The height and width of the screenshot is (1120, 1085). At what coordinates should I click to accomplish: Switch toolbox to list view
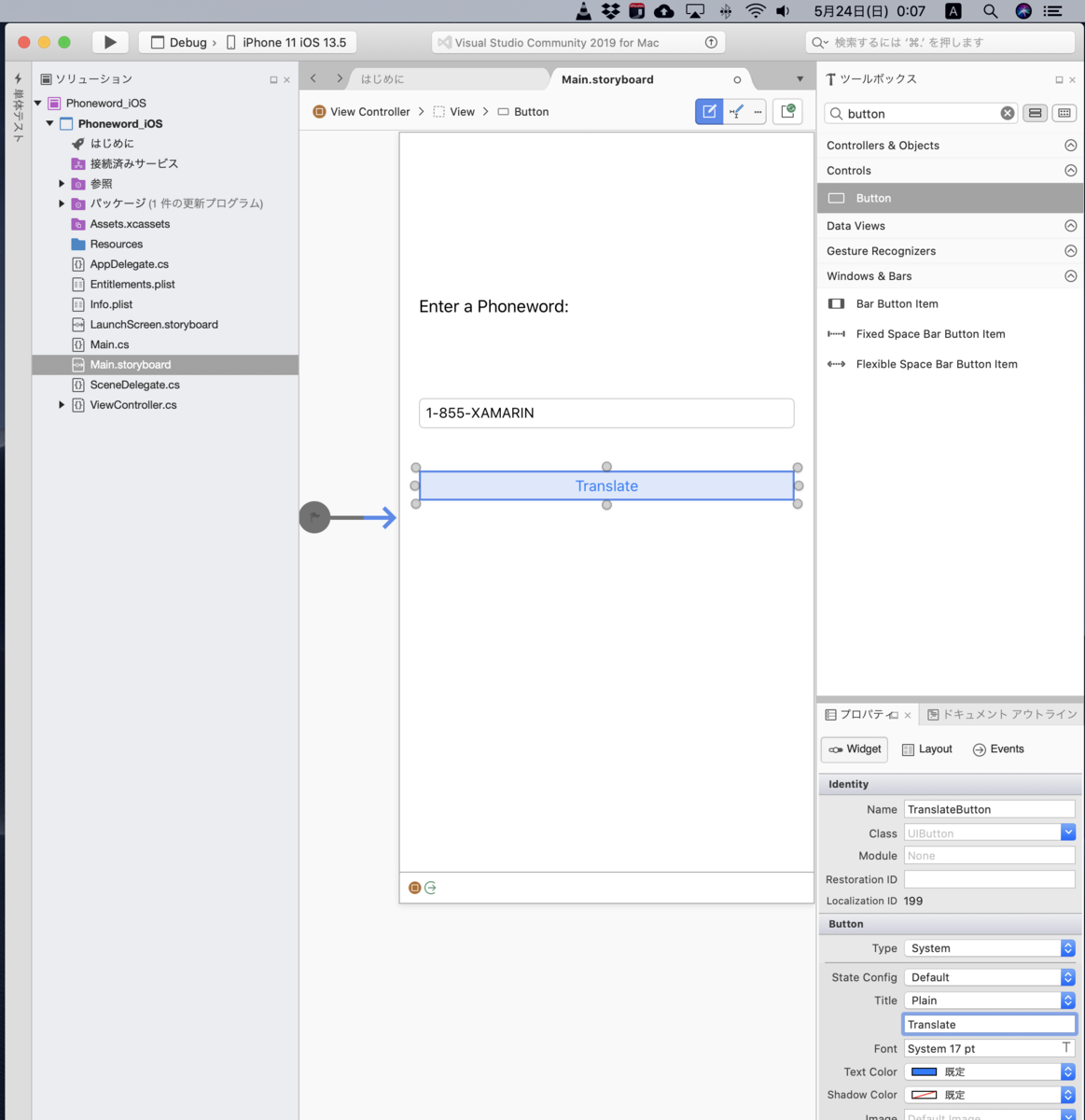click(1035, 113)
